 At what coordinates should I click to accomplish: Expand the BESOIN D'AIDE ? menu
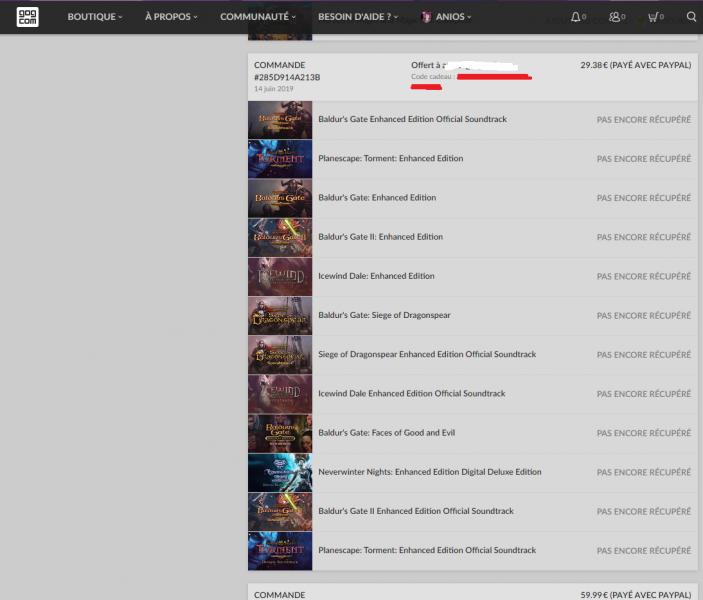pos(358,17)
